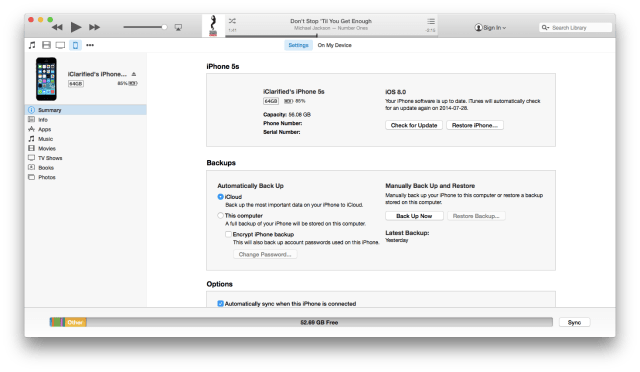640x372 pixels.
Task: Click the Other segment in storage bar
Action: 76,322
